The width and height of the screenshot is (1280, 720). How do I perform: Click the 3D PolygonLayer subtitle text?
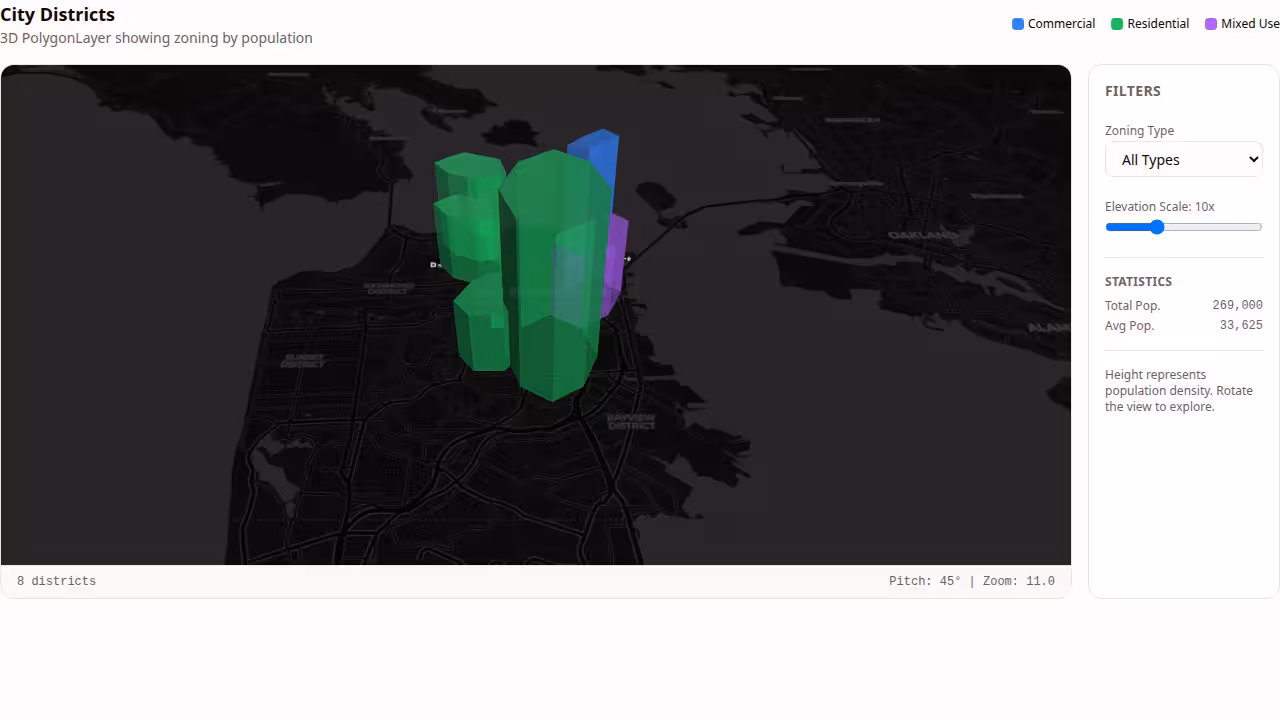coord(156,38)
